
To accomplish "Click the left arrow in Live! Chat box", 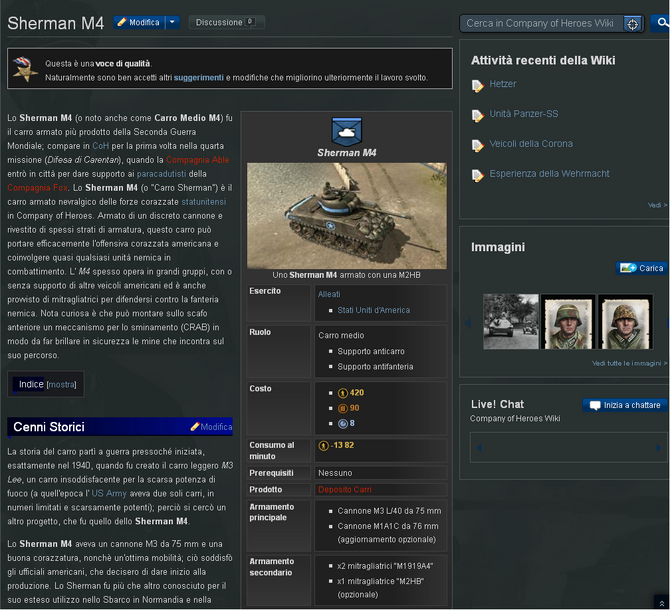I will [479, 448].
